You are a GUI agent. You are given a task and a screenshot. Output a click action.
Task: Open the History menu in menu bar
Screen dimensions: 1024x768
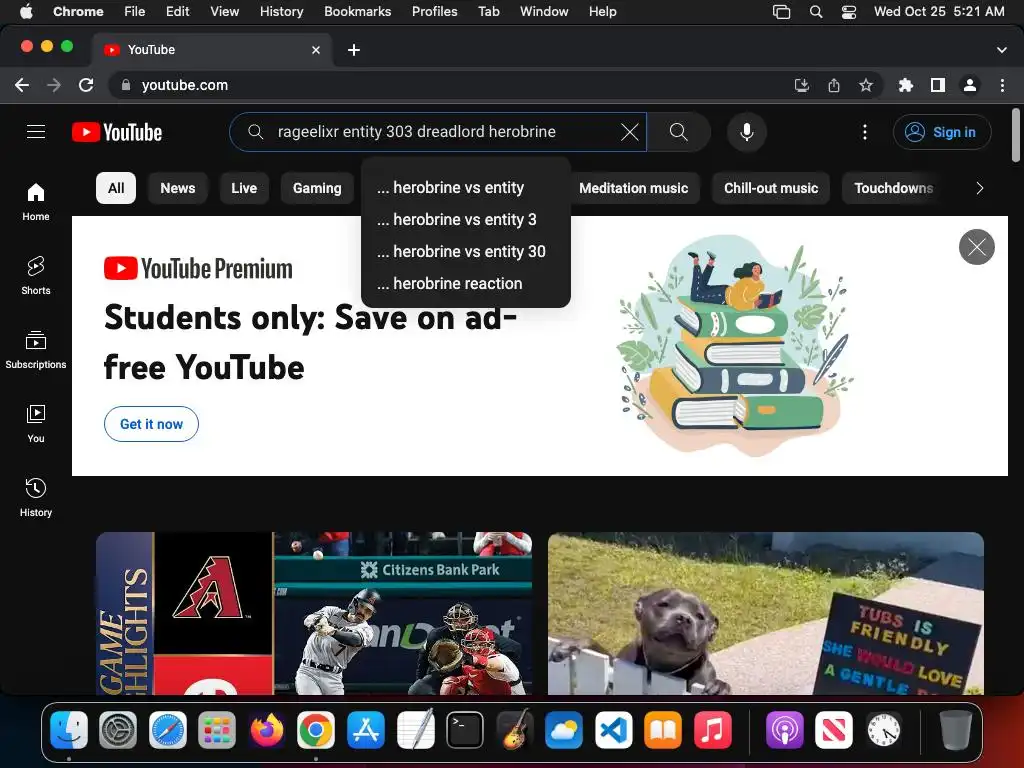[x=281, y=11]
